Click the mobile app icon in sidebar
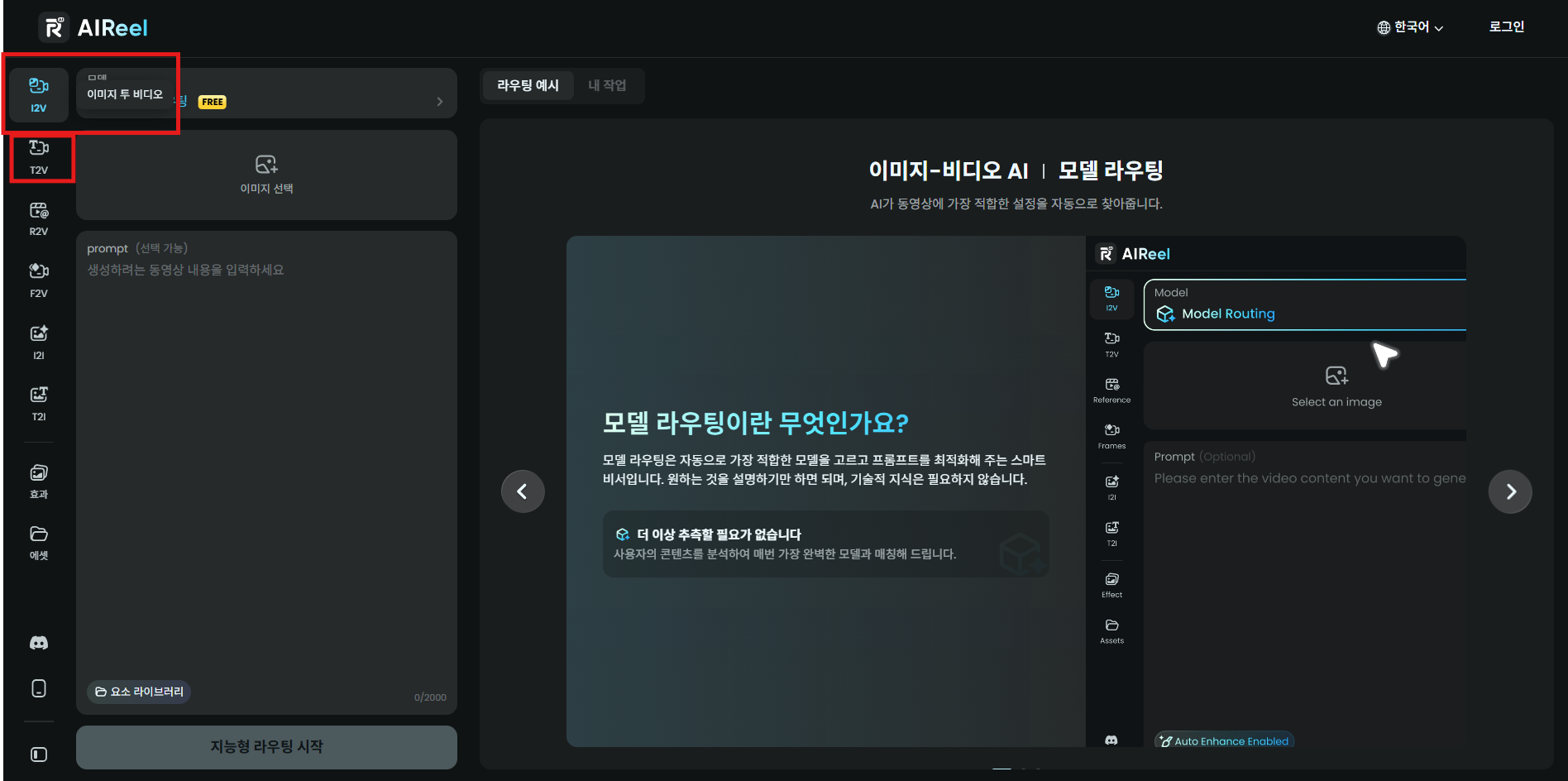The height and width of the screenshot is (781, 1568). [x=38, y=688]
